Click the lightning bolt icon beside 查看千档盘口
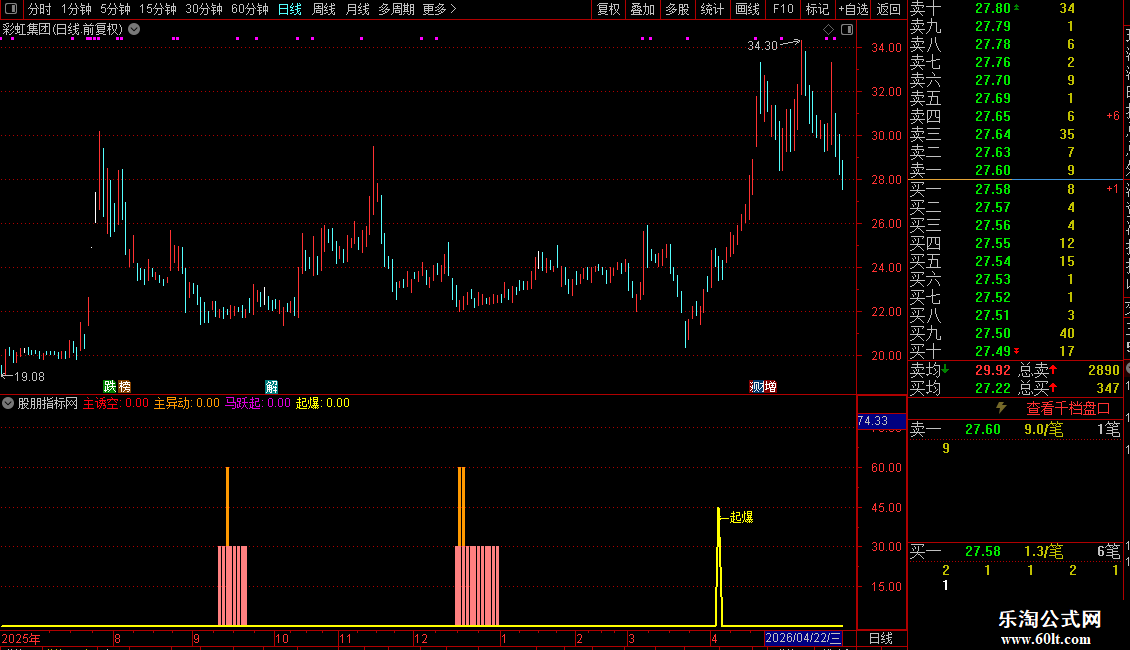This screenshot has height=650, width=1130. [x=1001, y=408]
